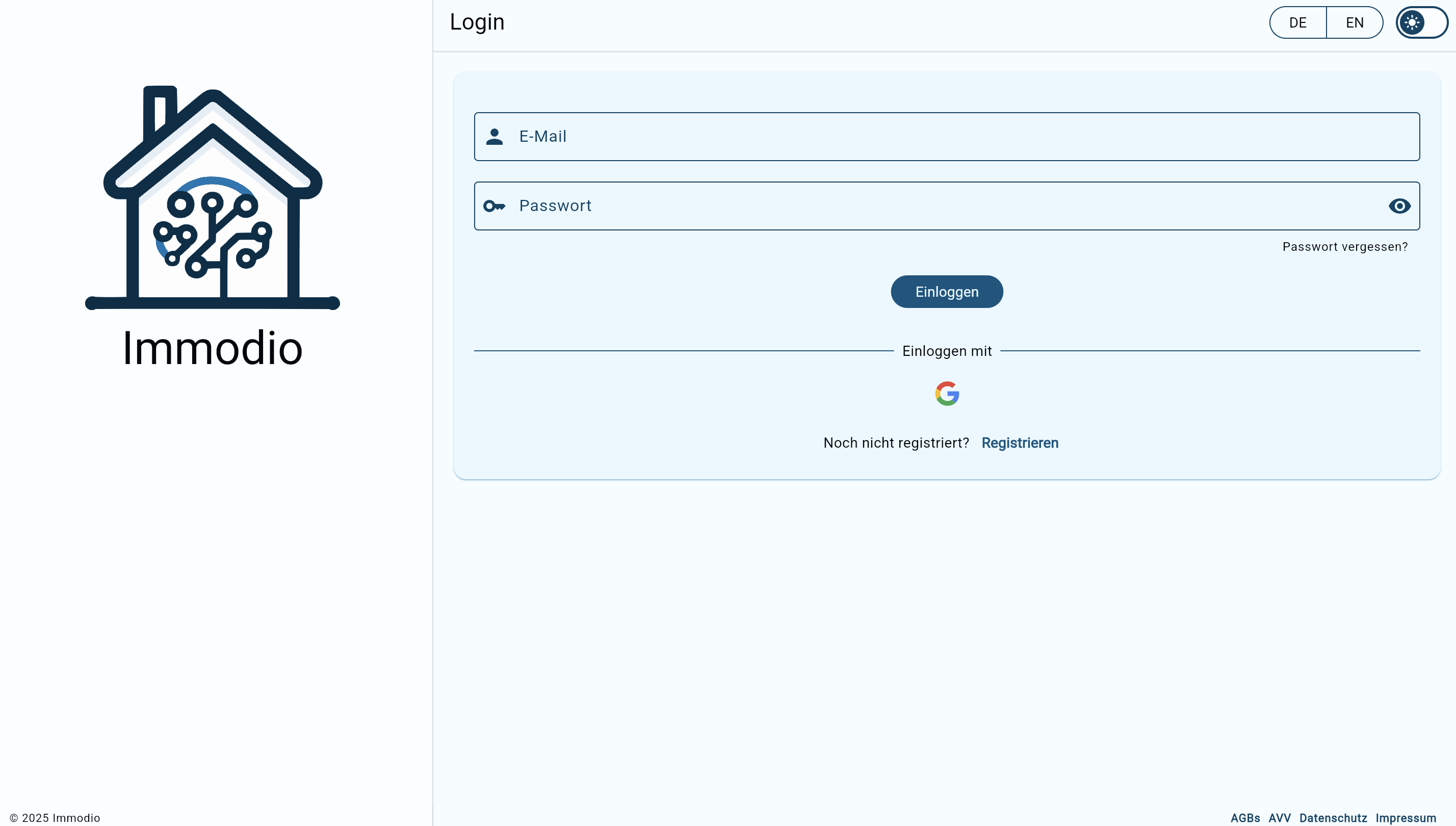Open the AGBs footer link
The width and height of the screenshot is (1456, 826).
pos(1244,818)
